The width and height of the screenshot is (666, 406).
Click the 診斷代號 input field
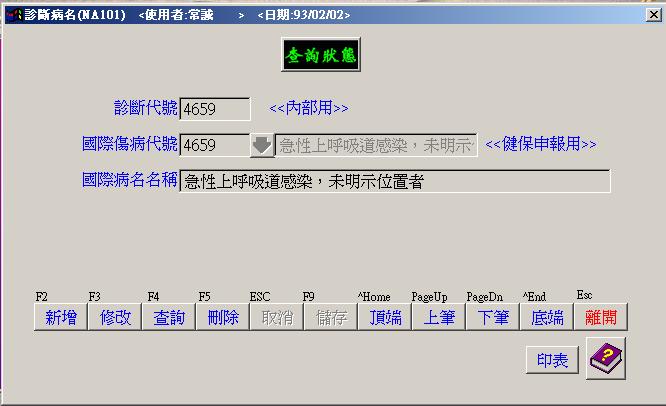click(215, 108)
